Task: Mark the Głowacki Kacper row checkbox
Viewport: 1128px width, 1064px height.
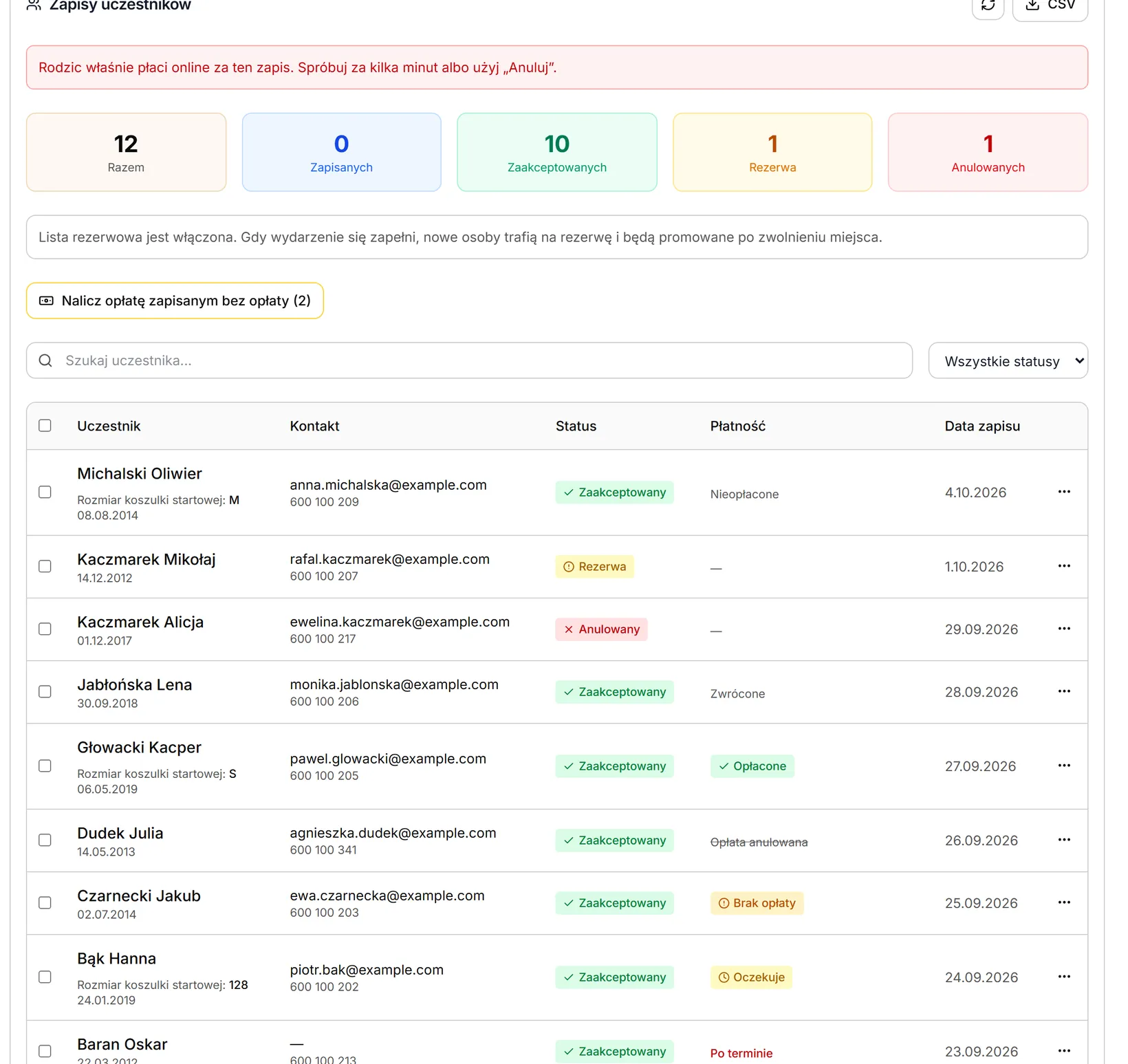Action: click(45, 766)
